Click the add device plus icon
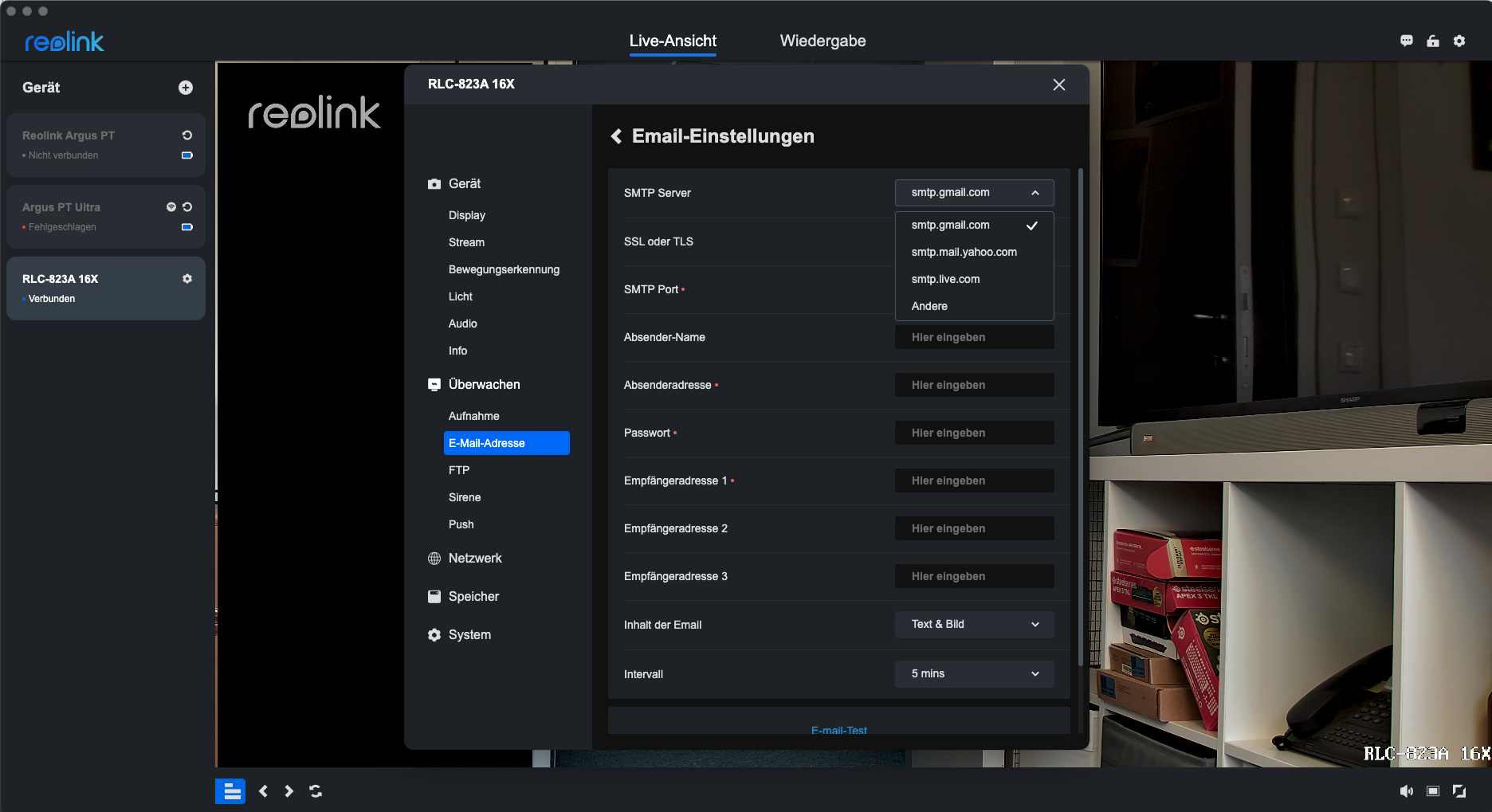The width and height of the screenshot is (1492, 812). tap(186, 88)
